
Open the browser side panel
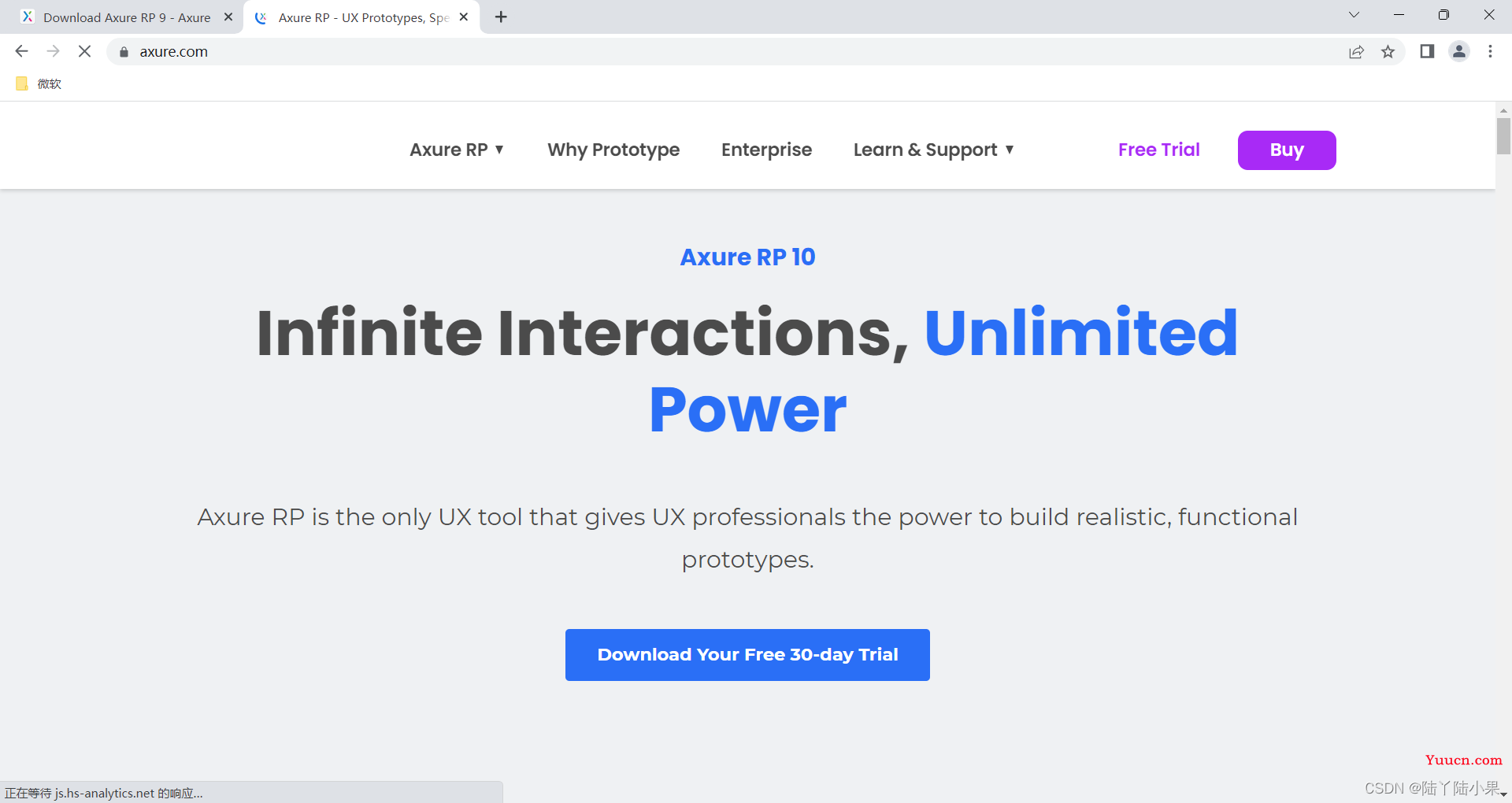click(x=1427, y=51)
